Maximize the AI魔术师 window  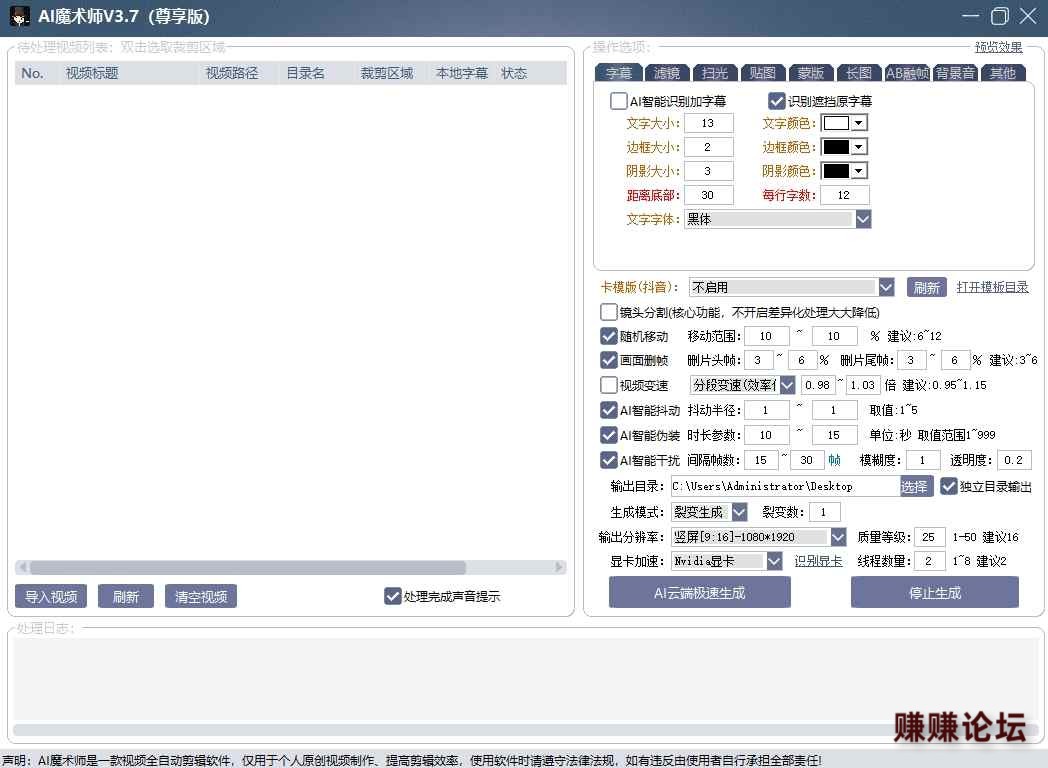[999, 16]
